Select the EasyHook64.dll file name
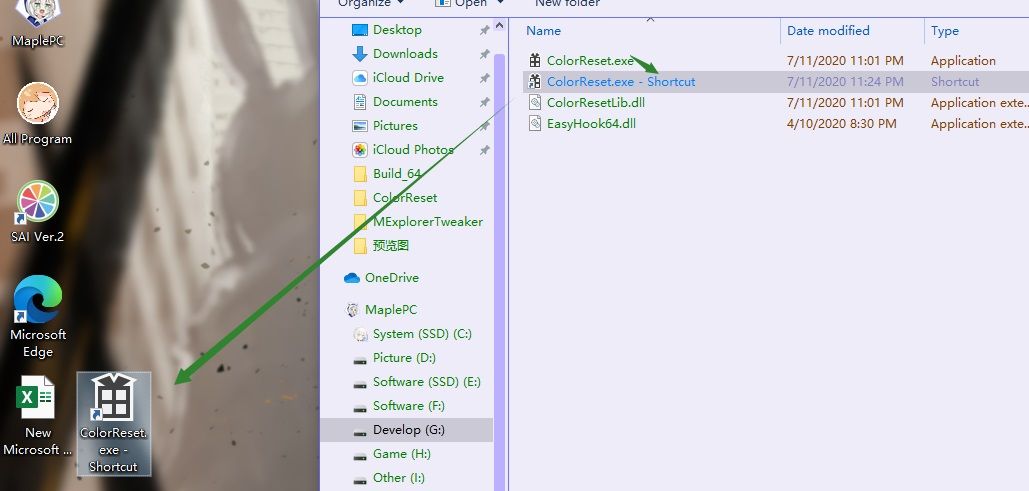1029x491 pixels. (x=591, y=123)
